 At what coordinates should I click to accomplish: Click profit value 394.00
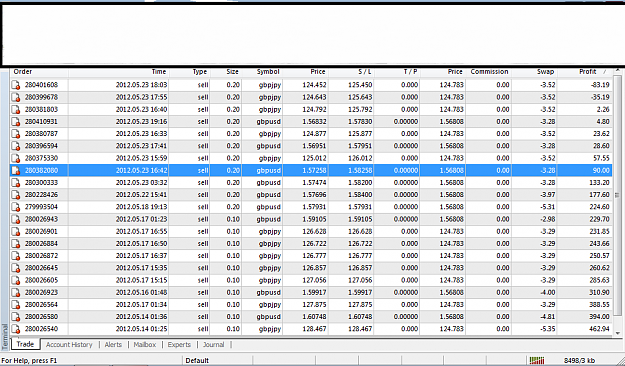click(x=599, y=317)
